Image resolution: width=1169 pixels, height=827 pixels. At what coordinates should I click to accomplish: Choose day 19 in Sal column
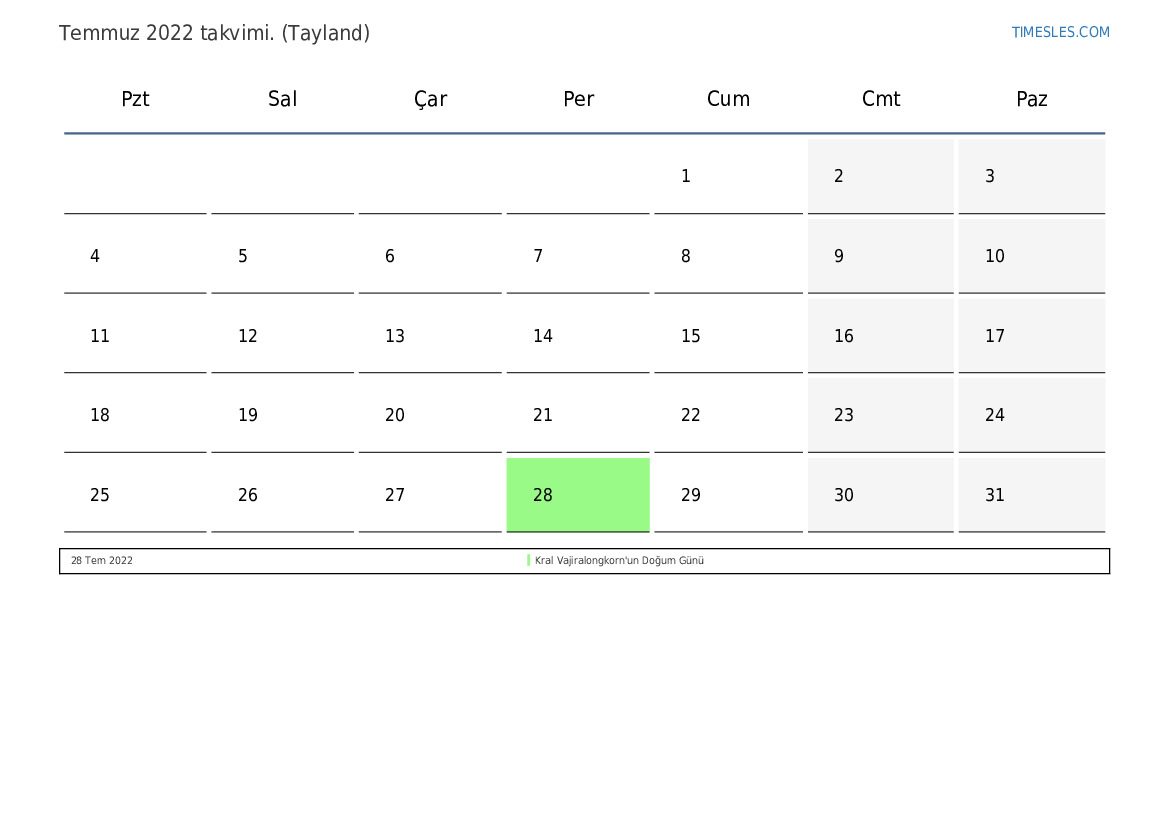[x=282, y=415]
